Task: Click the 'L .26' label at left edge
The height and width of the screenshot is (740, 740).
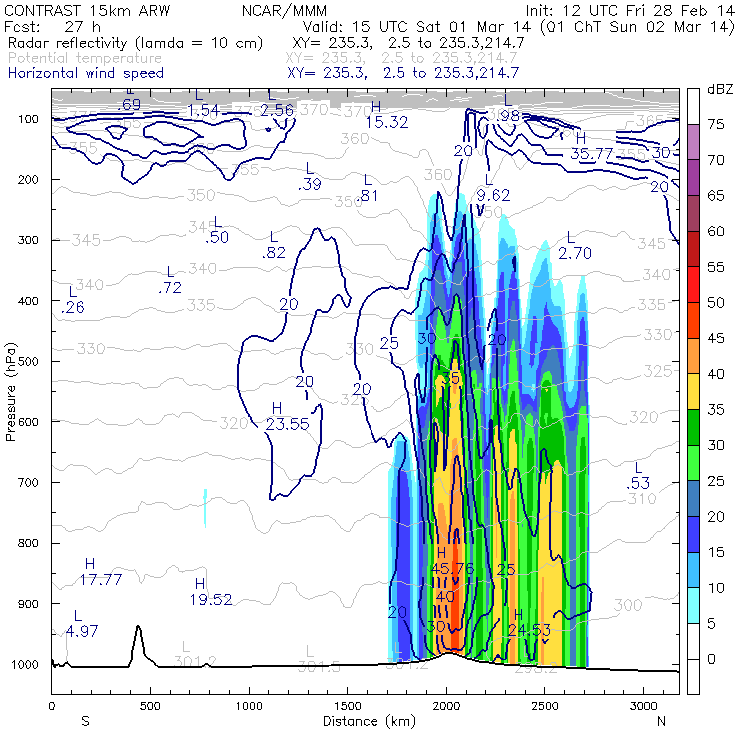Action: tap(73, 299)
